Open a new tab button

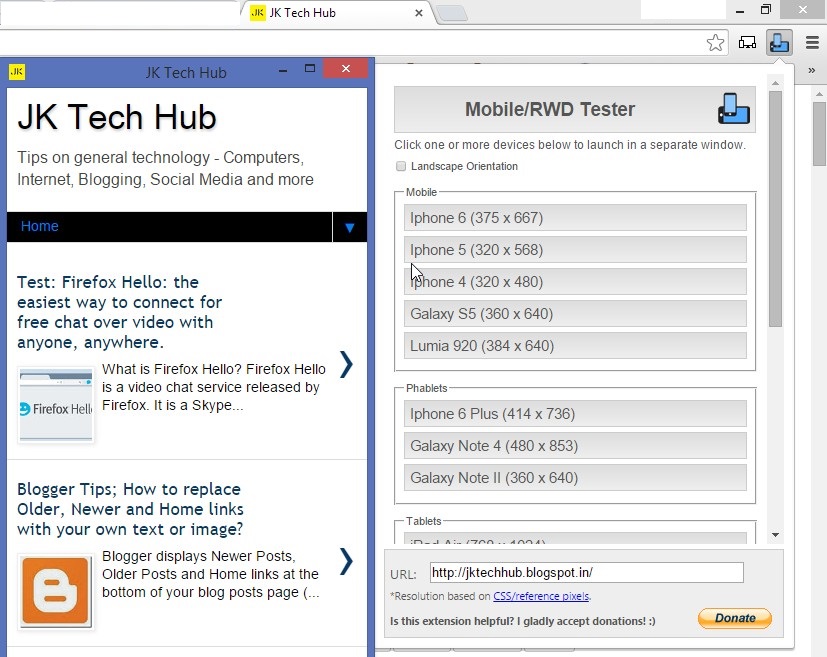coord(453,13)
